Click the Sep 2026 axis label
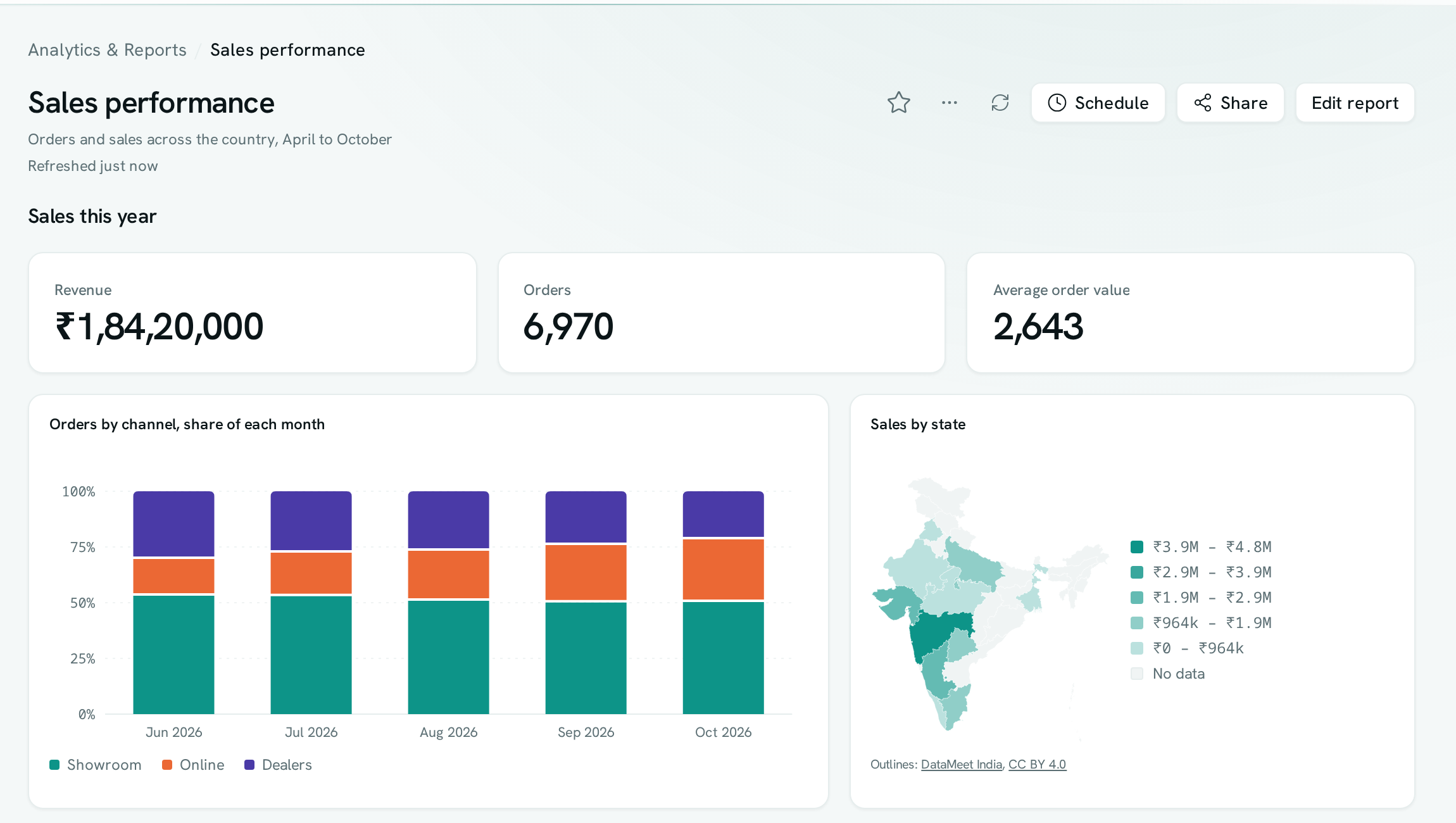Screen dimensions: 1456x823 586,732
